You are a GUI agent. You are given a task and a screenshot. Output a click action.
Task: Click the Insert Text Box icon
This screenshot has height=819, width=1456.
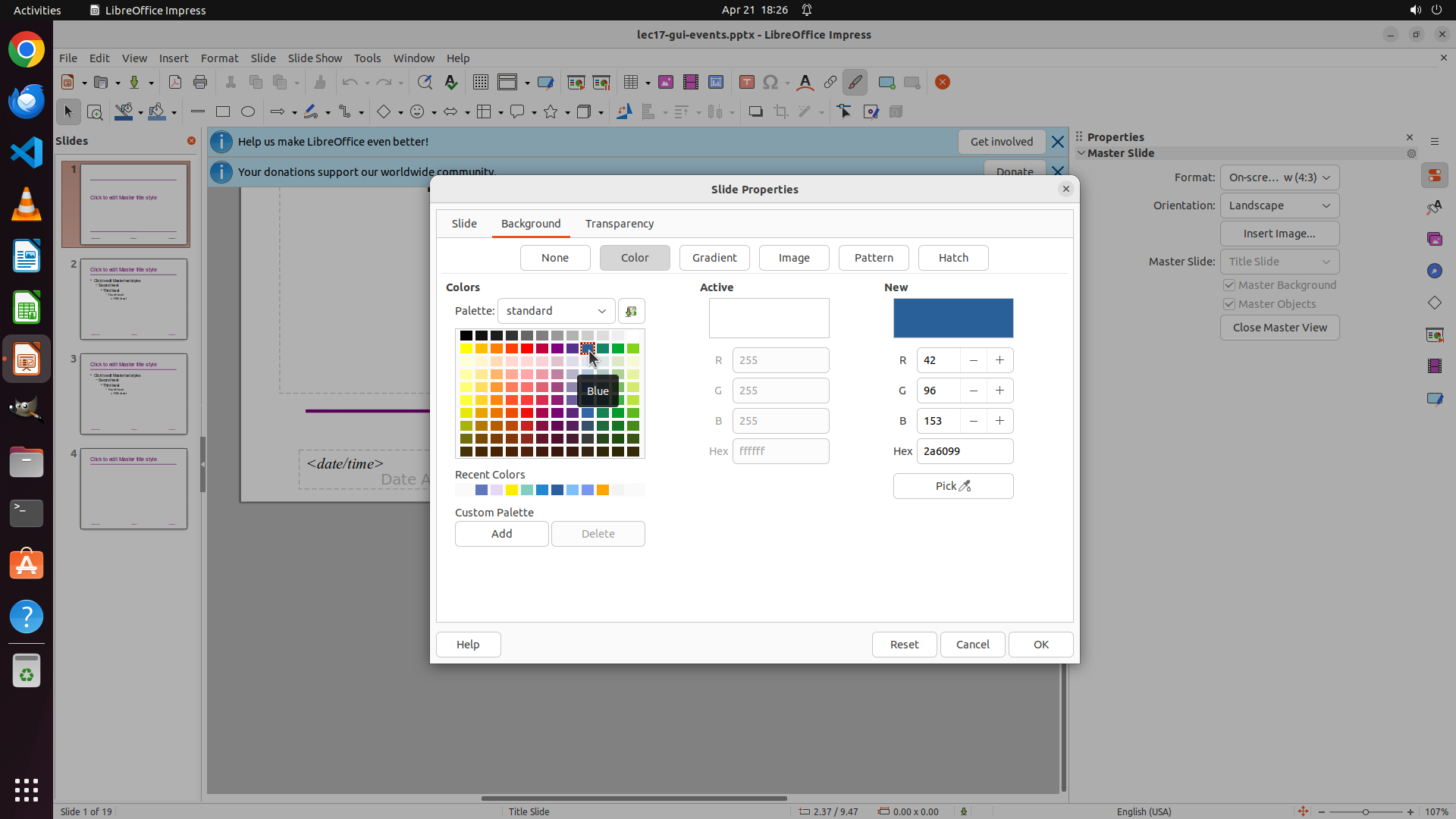(x=747, y=82)
